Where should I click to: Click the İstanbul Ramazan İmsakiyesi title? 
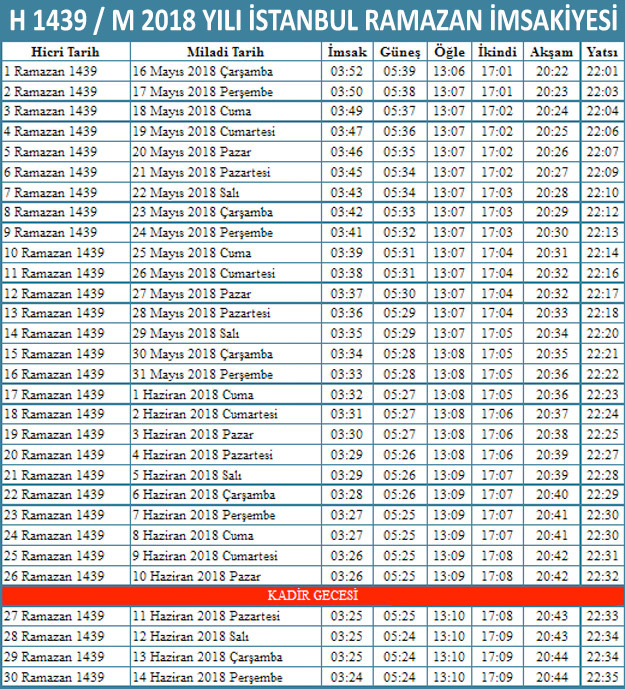pyautogui.click(x=312, y=20)
